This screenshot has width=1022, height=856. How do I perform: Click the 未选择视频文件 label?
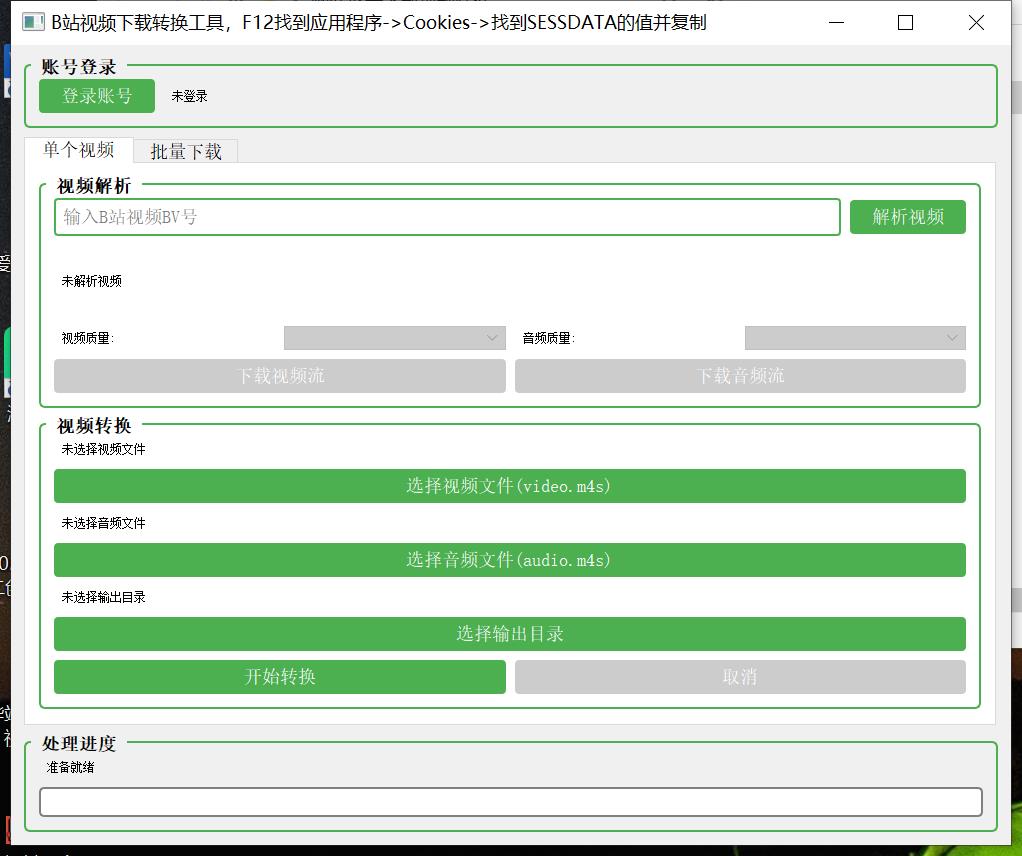(x=103, y=449)
